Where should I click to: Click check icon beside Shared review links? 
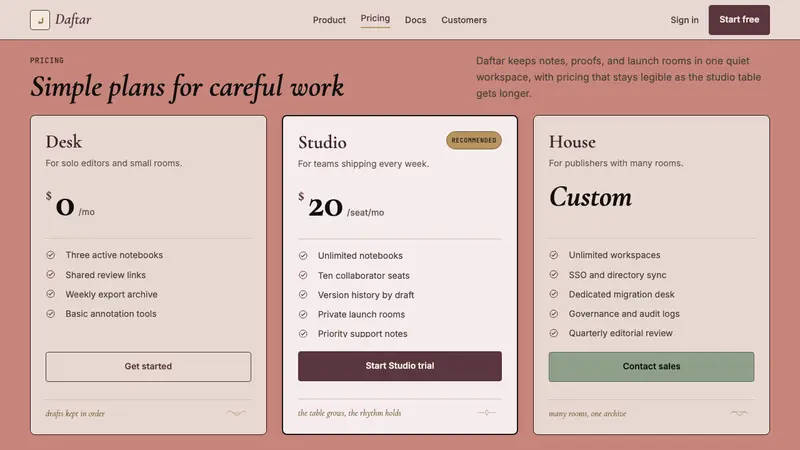tap(51, 274)
